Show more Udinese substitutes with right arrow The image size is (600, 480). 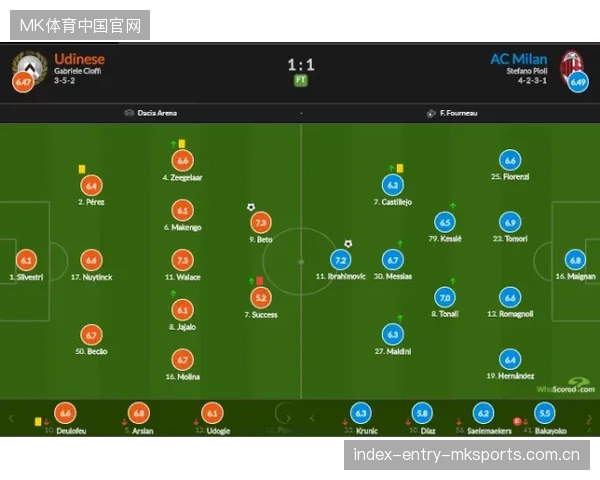[288, 418]
